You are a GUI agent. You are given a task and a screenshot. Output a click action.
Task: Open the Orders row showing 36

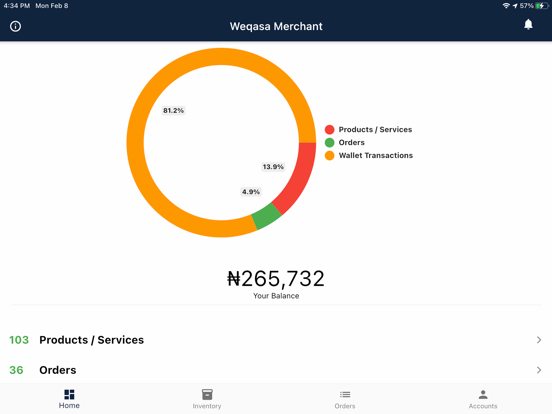point(276,370)
